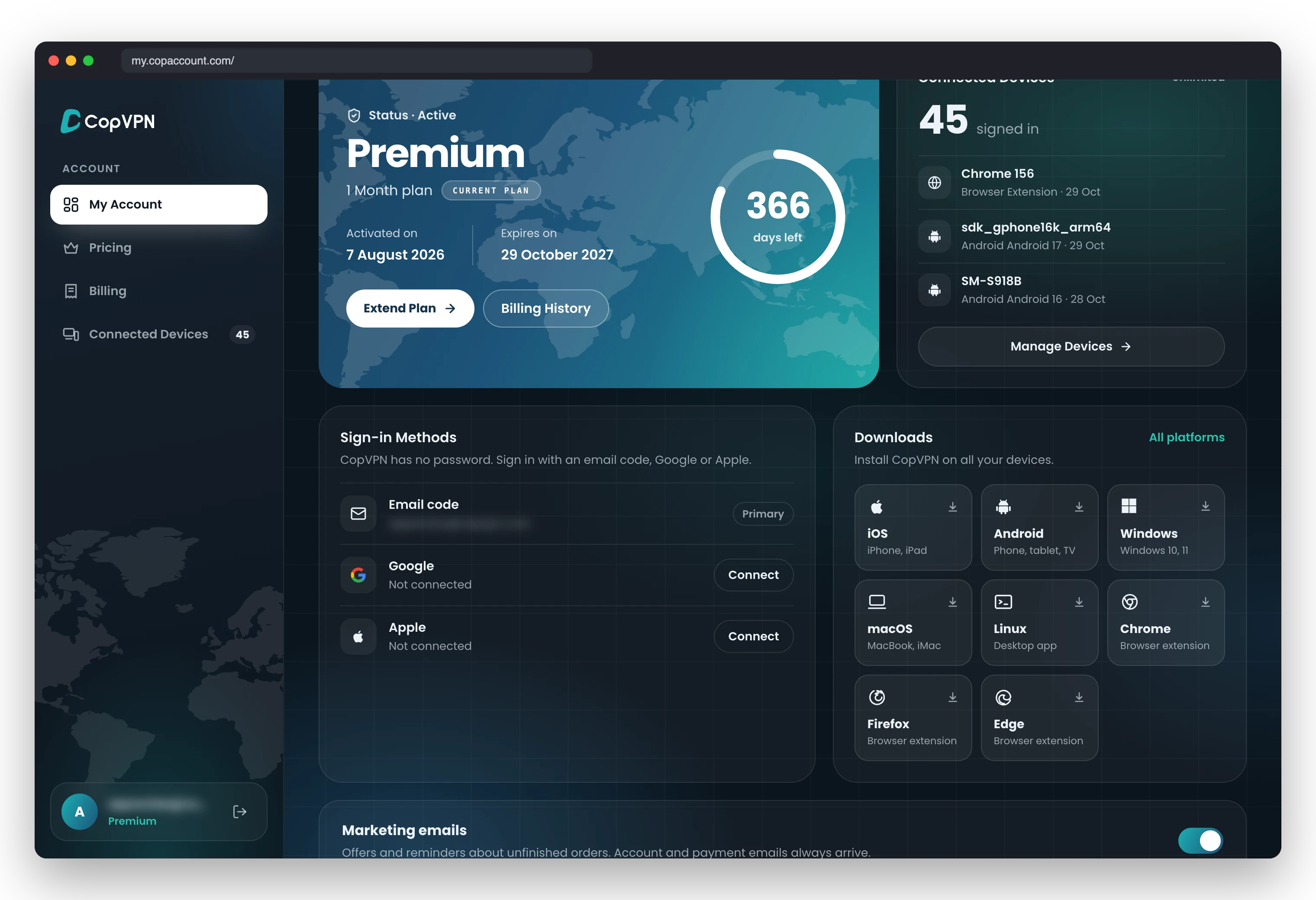Click the CURRENT PLAN badge
The height and width of the screenshot is (900, 1316).
(x=491, y=191)
